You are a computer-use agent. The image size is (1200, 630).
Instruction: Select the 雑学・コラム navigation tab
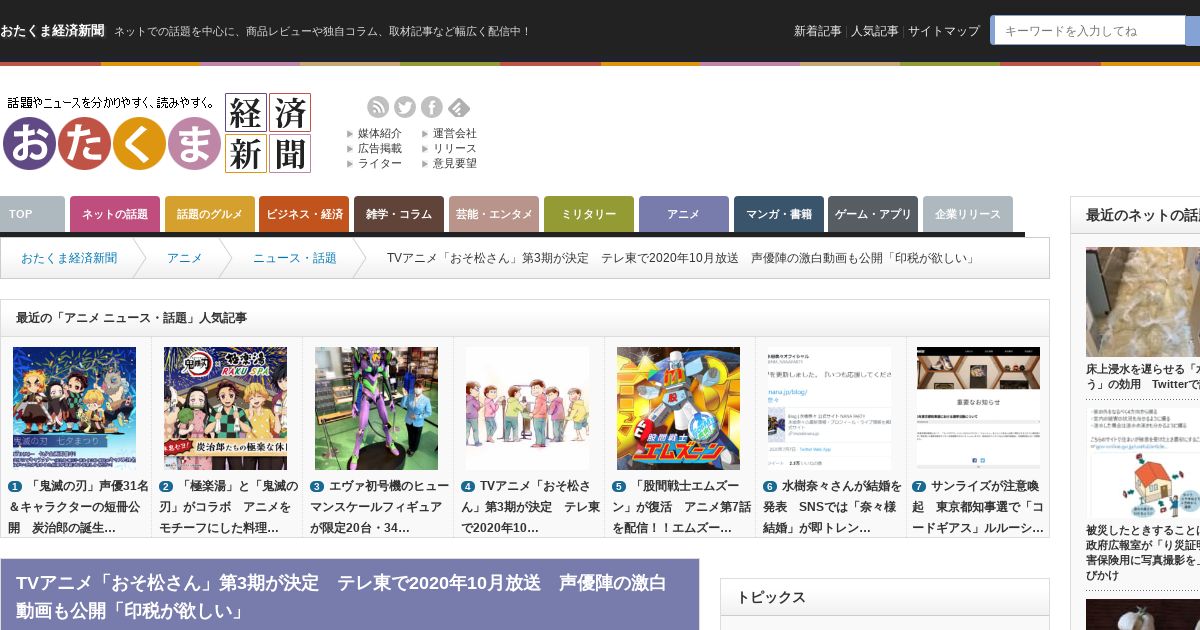click(x=399, y=214)
